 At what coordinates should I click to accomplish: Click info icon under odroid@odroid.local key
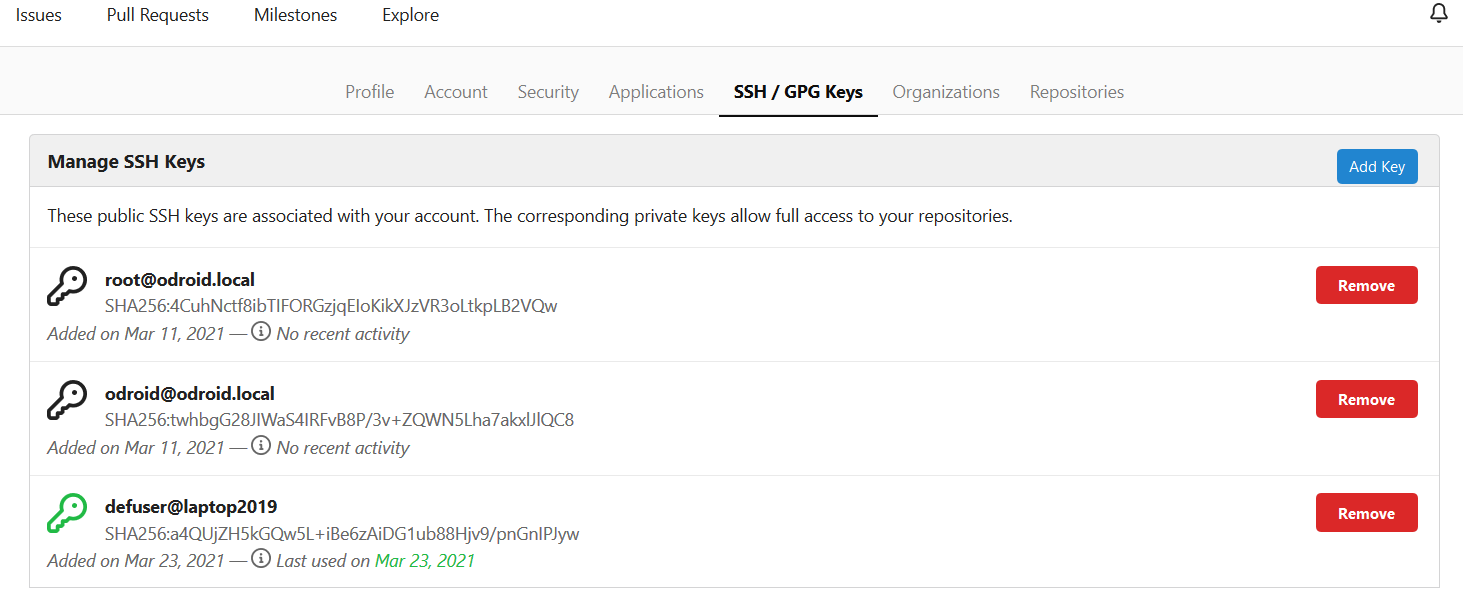pyautogui.click(x=261, y=446)
